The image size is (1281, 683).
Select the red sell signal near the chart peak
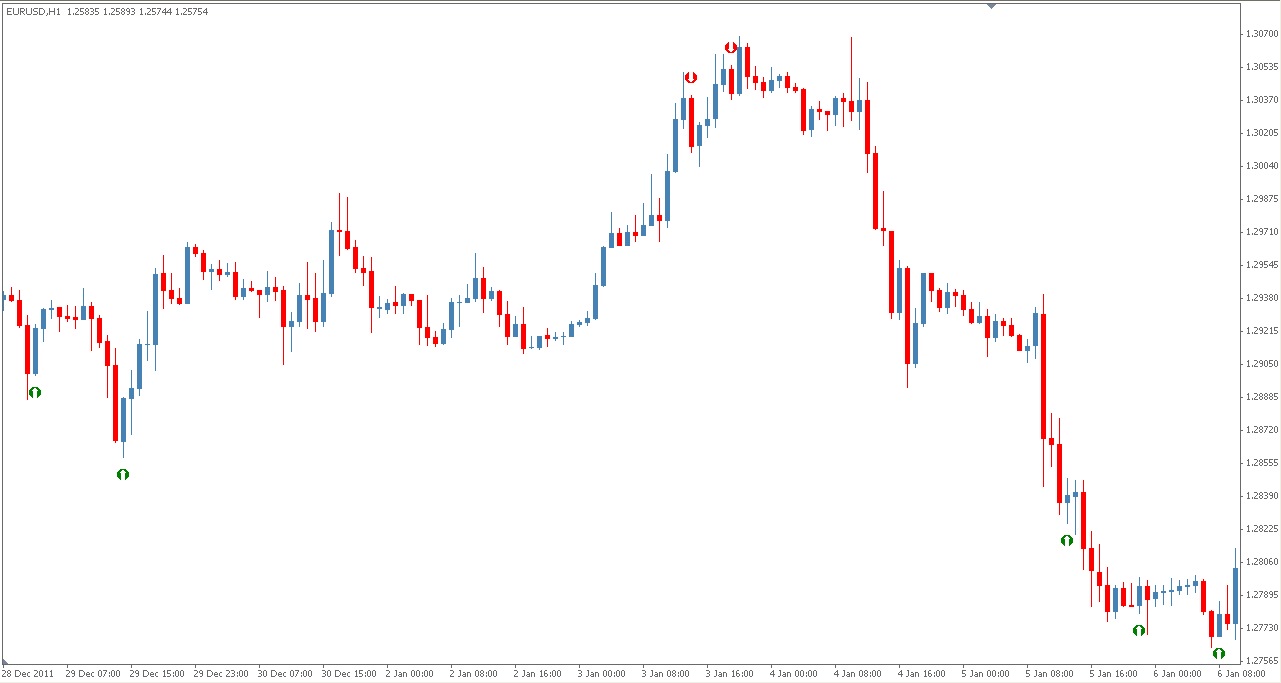731,45
